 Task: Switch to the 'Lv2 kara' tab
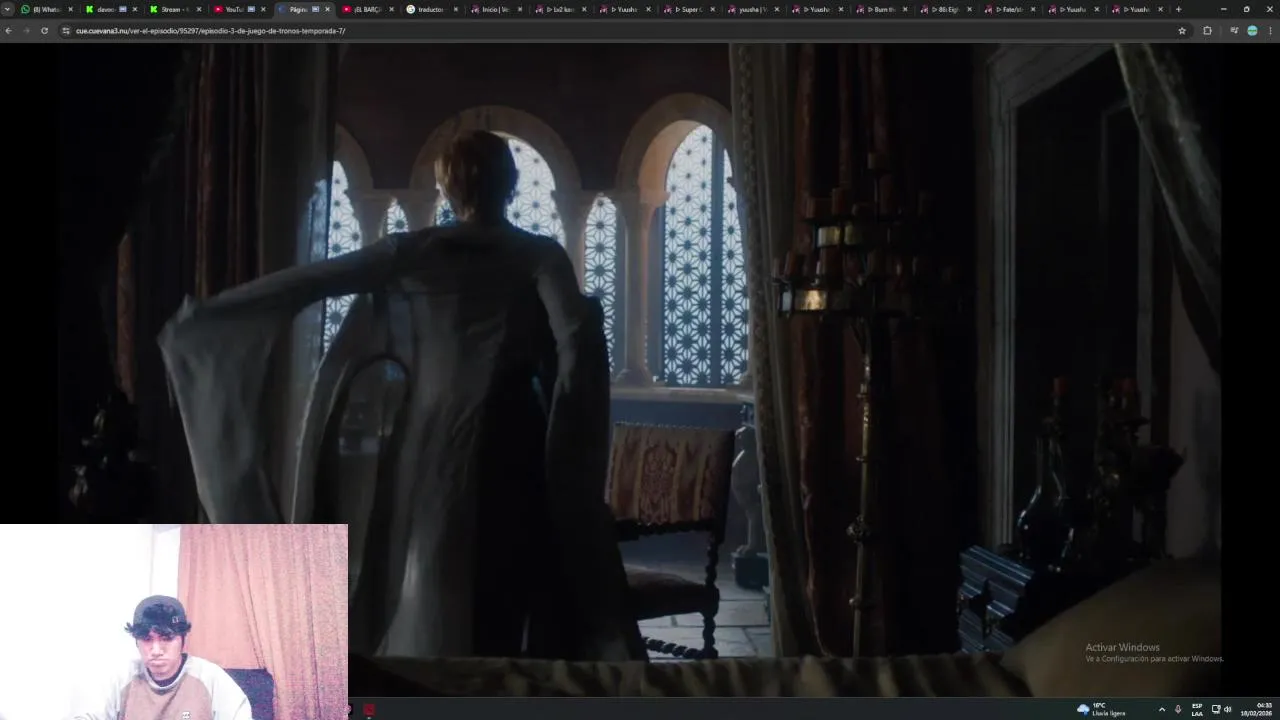[558, 9]
